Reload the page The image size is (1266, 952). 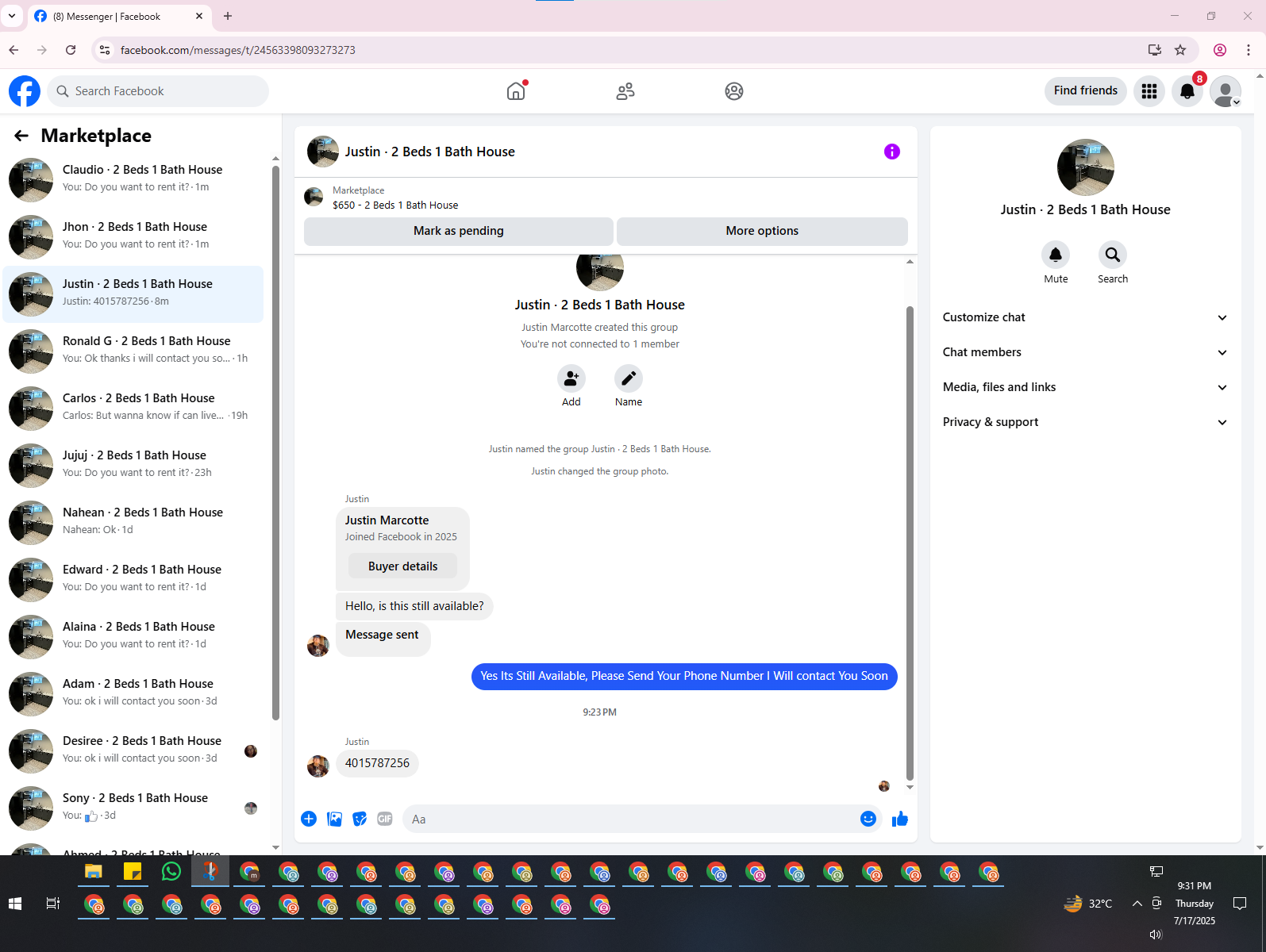coord(71,50)
